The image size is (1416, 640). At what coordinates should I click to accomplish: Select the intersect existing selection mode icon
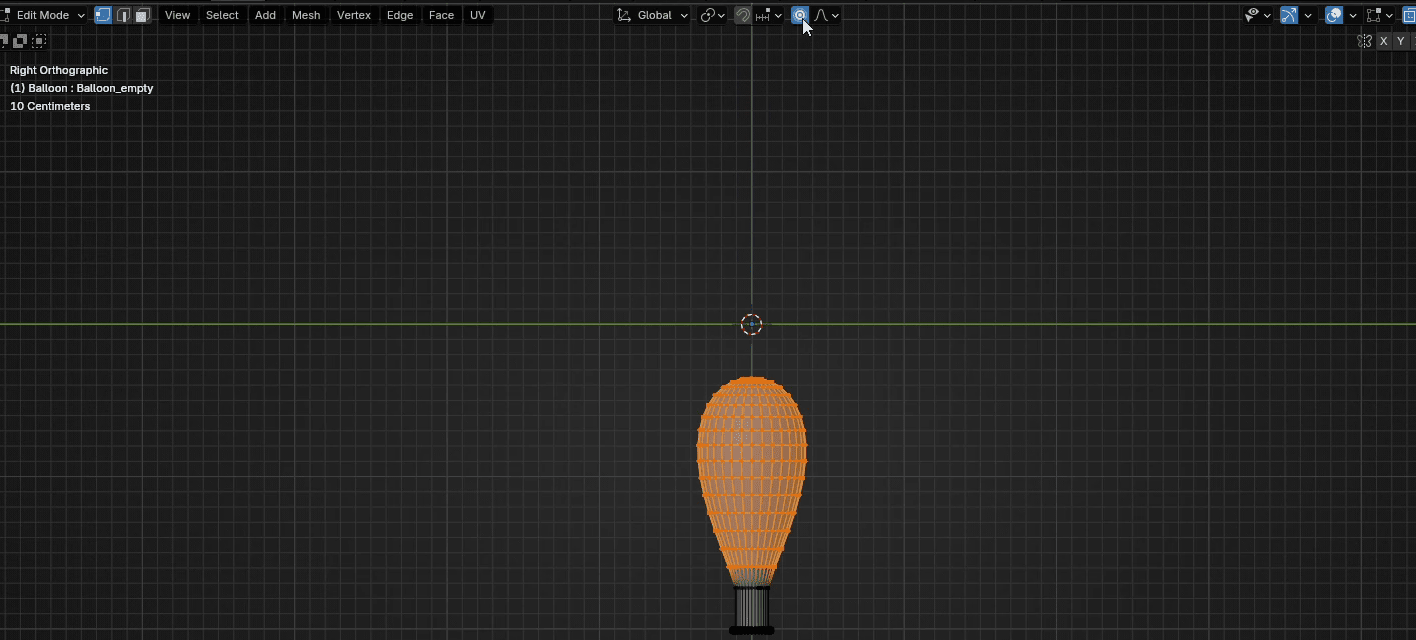click(38, 41)
